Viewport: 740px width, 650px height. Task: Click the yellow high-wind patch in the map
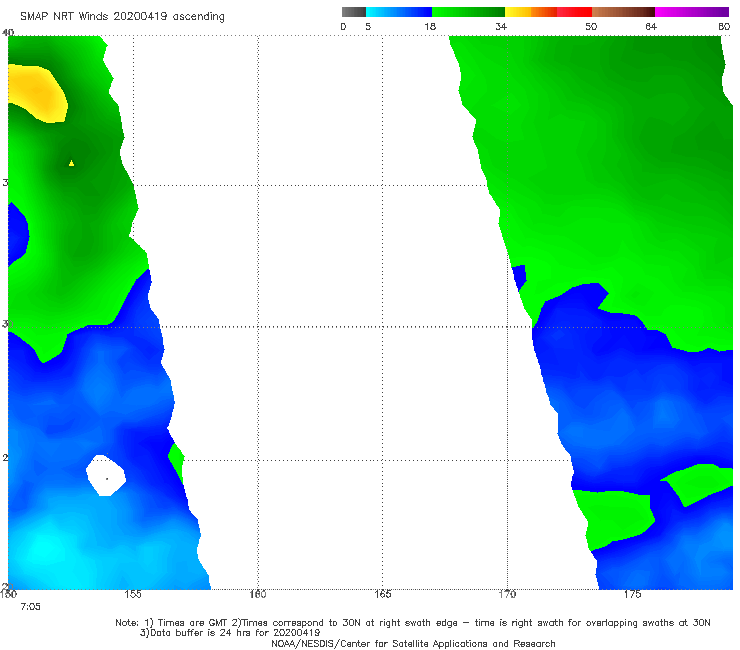pyautogui.click(x=39, y=93)
